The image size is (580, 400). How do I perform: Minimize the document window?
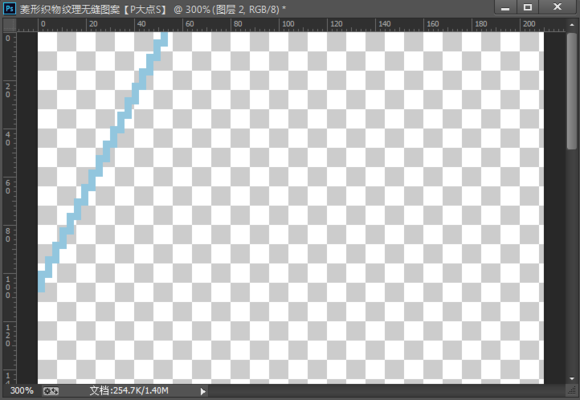(506, 7)
